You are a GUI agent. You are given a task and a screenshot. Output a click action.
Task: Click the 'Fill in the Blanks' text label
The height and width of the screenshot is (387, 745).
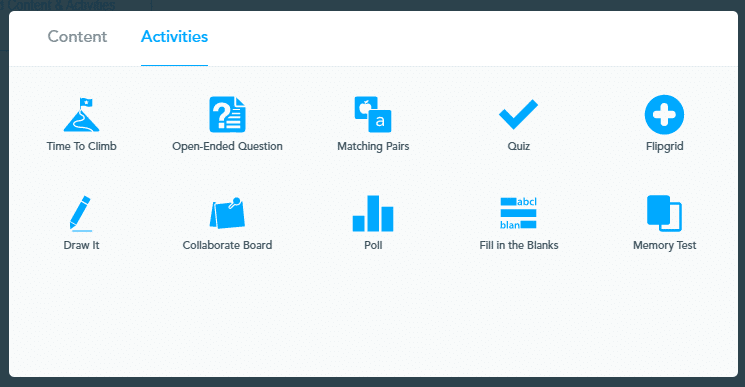(x=518, y=245)
